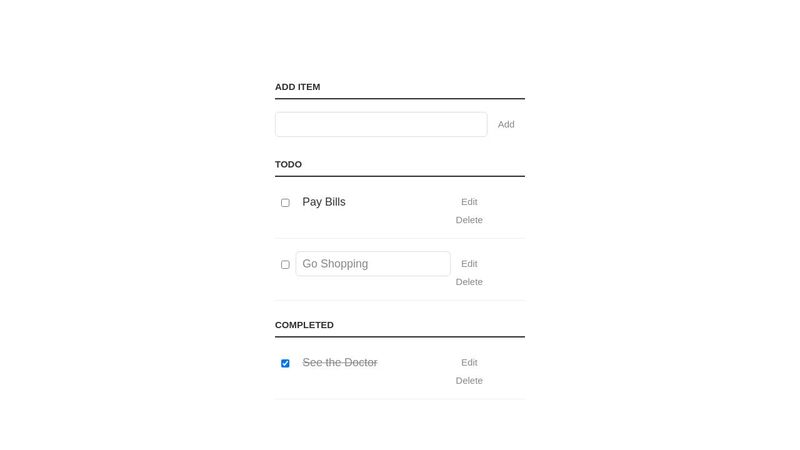This screenshot has height=450, width=800.
Task: Delete the Pay Bills task
Action: (469, 220)
